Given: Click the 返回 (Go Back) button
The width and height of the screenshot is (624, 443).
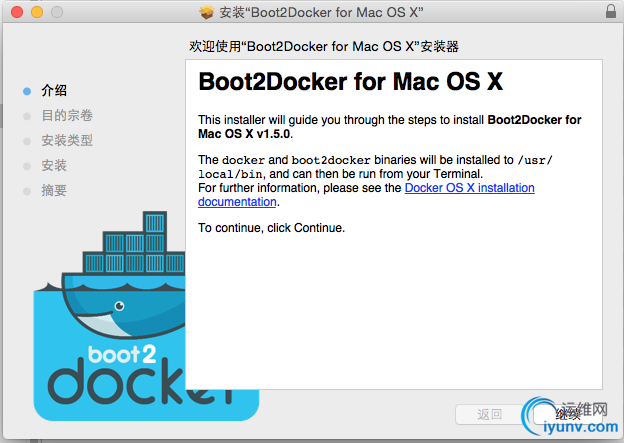Looking at the screenshot, I should coord(489,414).
